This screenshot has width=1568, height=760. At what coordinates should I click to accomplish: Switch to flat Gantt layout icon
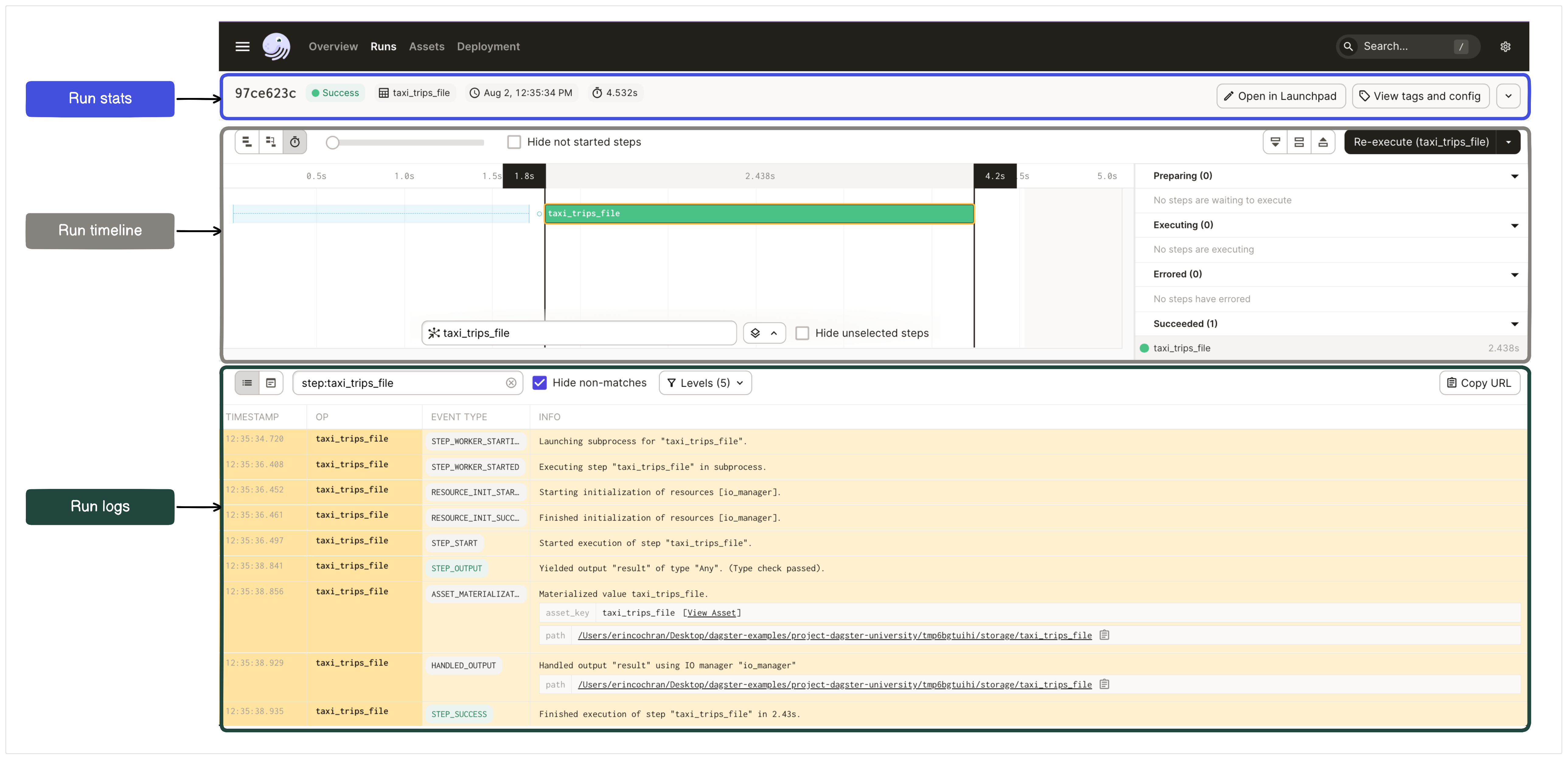(x=247, y=142)
